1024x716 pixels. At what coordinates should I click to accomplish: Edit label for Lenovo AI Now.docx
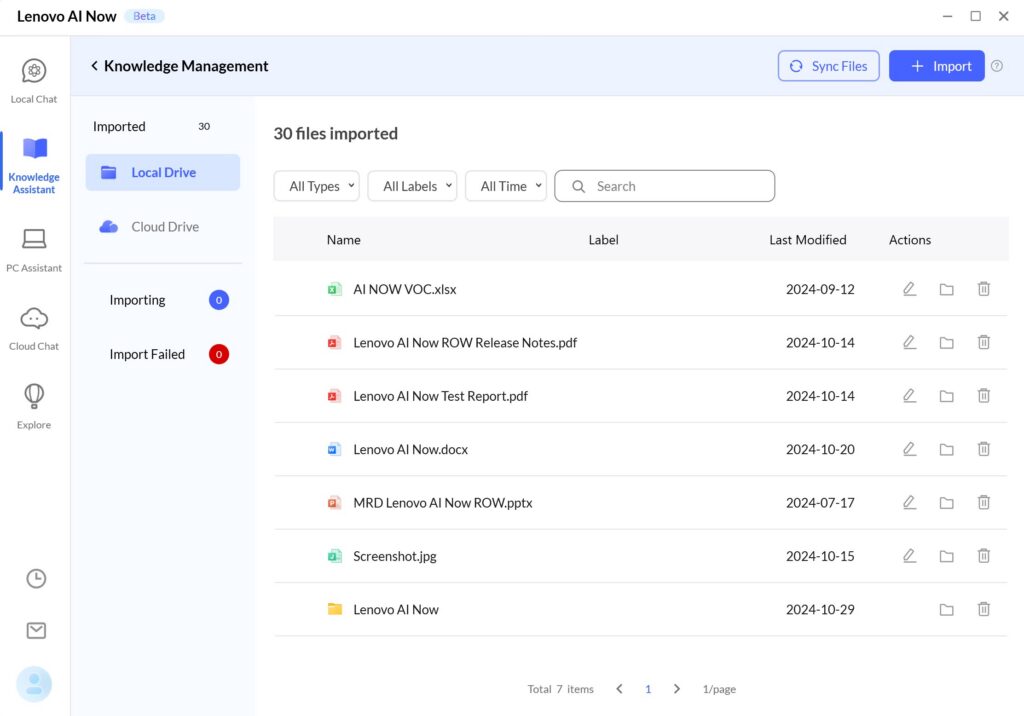[909, 449]
